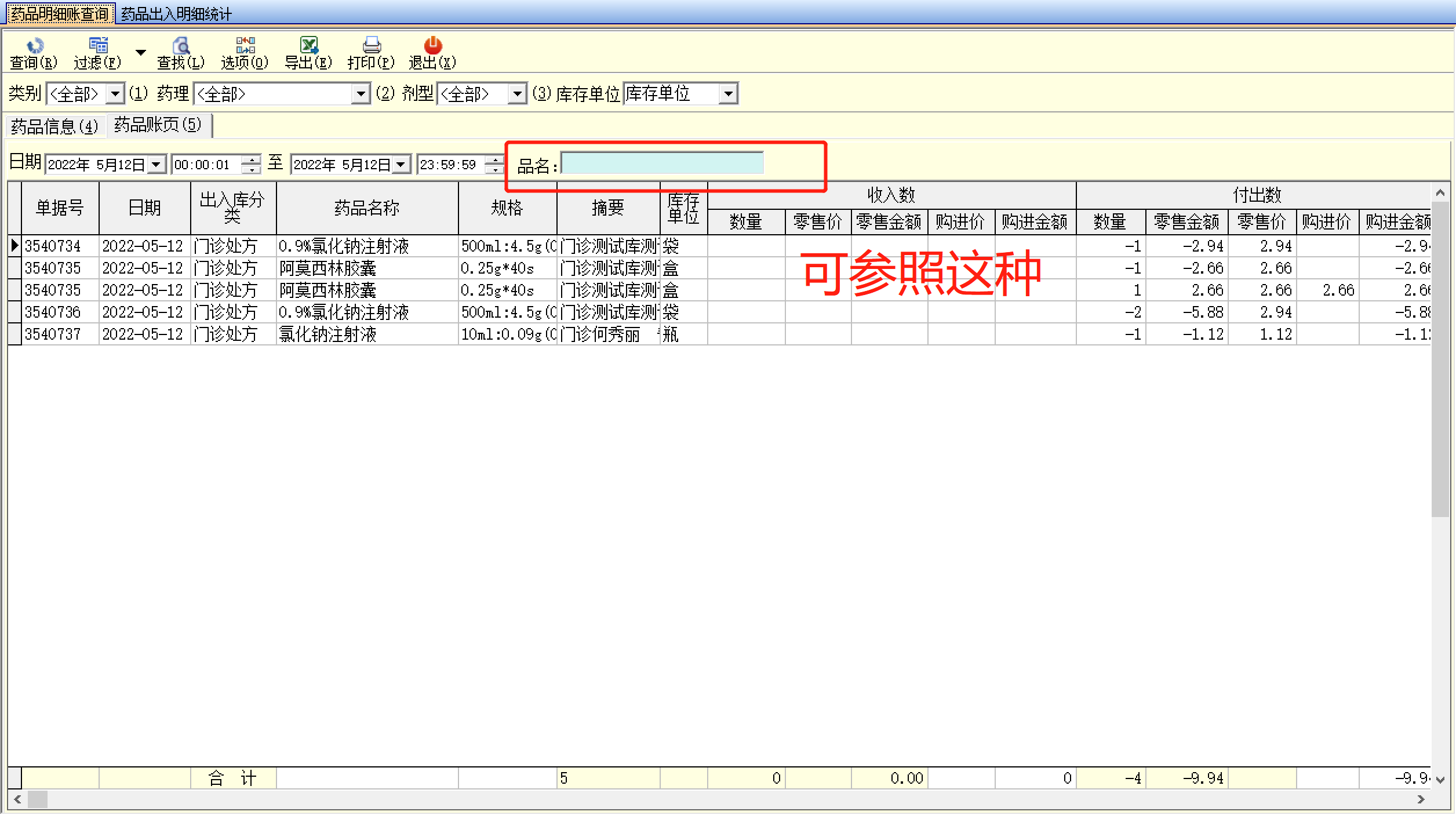This screenshot has height=815, width=1456.
Task: Increase start time with spinner up arrow
Action: (x=252, y=160)
